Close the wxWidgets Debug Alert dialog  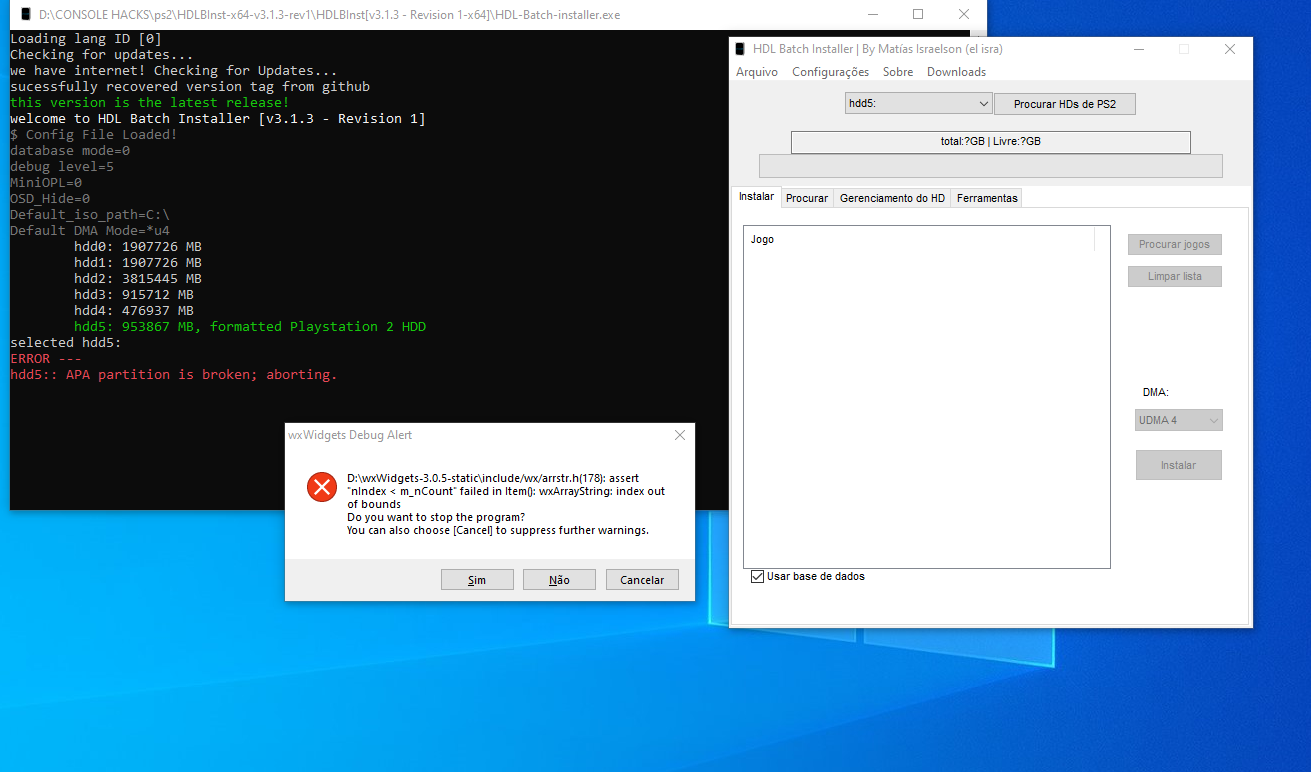click(680, 435)
